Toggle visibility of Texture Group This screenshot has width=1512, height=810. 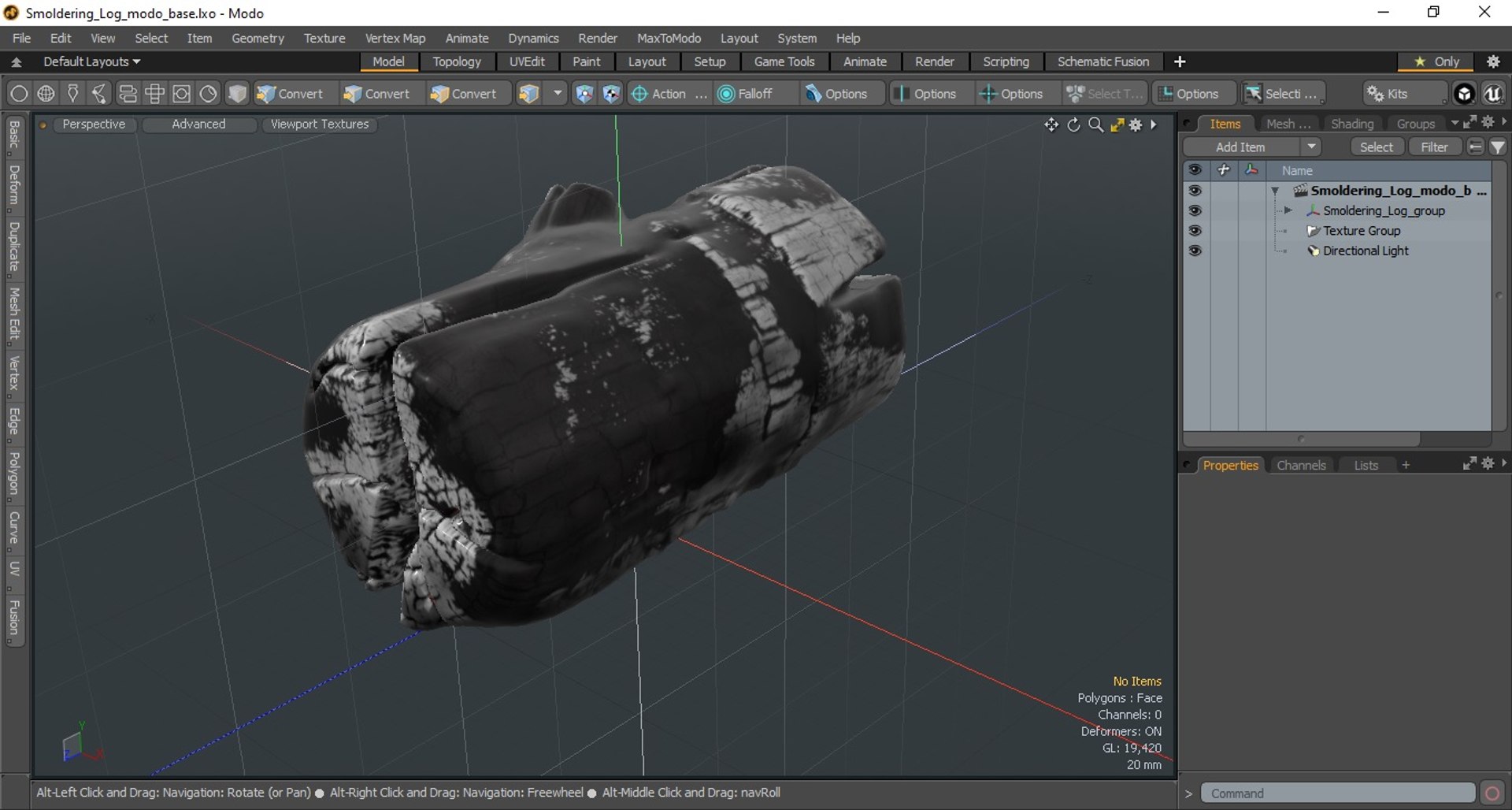[x=1195, y=230]
